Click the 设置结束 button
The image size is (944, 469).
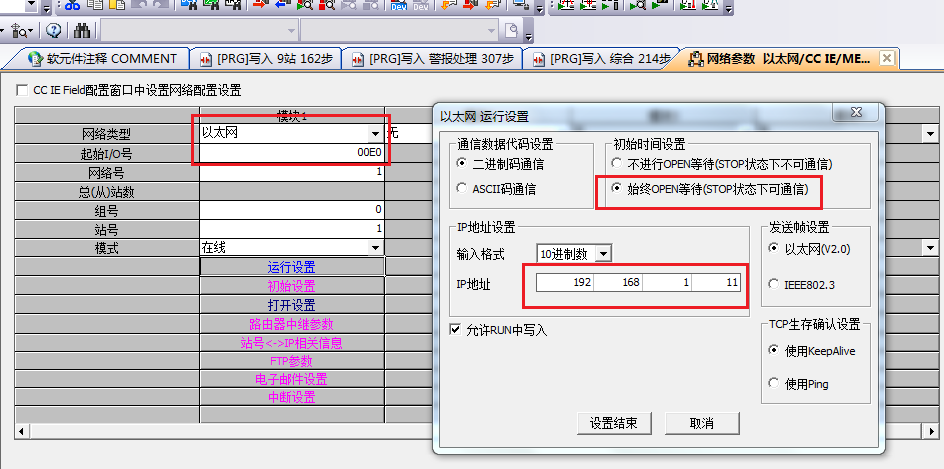click(614, 423)
